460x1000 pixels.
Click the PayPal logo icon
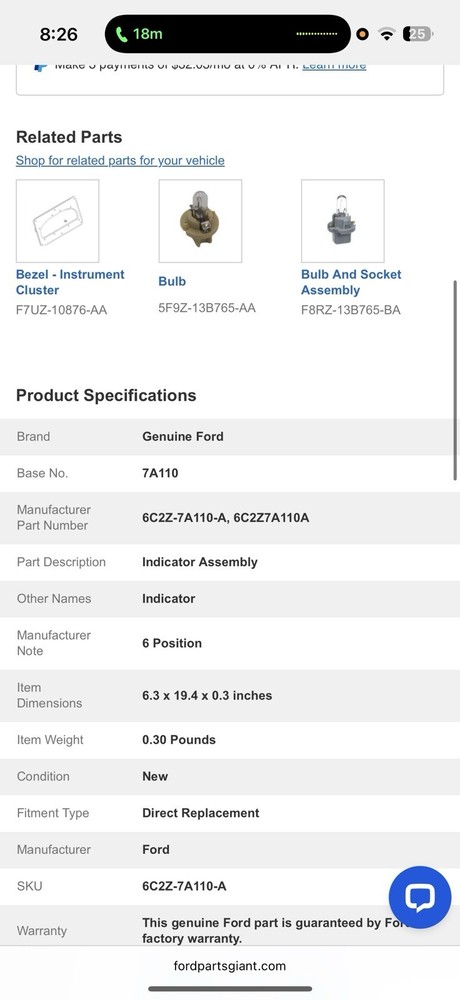pyautogui.click(x=40, y=66)
